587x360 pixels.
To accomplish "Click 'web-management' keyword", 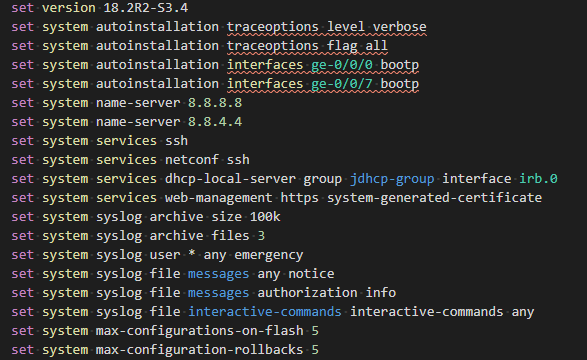I will [x=219, y=198].
